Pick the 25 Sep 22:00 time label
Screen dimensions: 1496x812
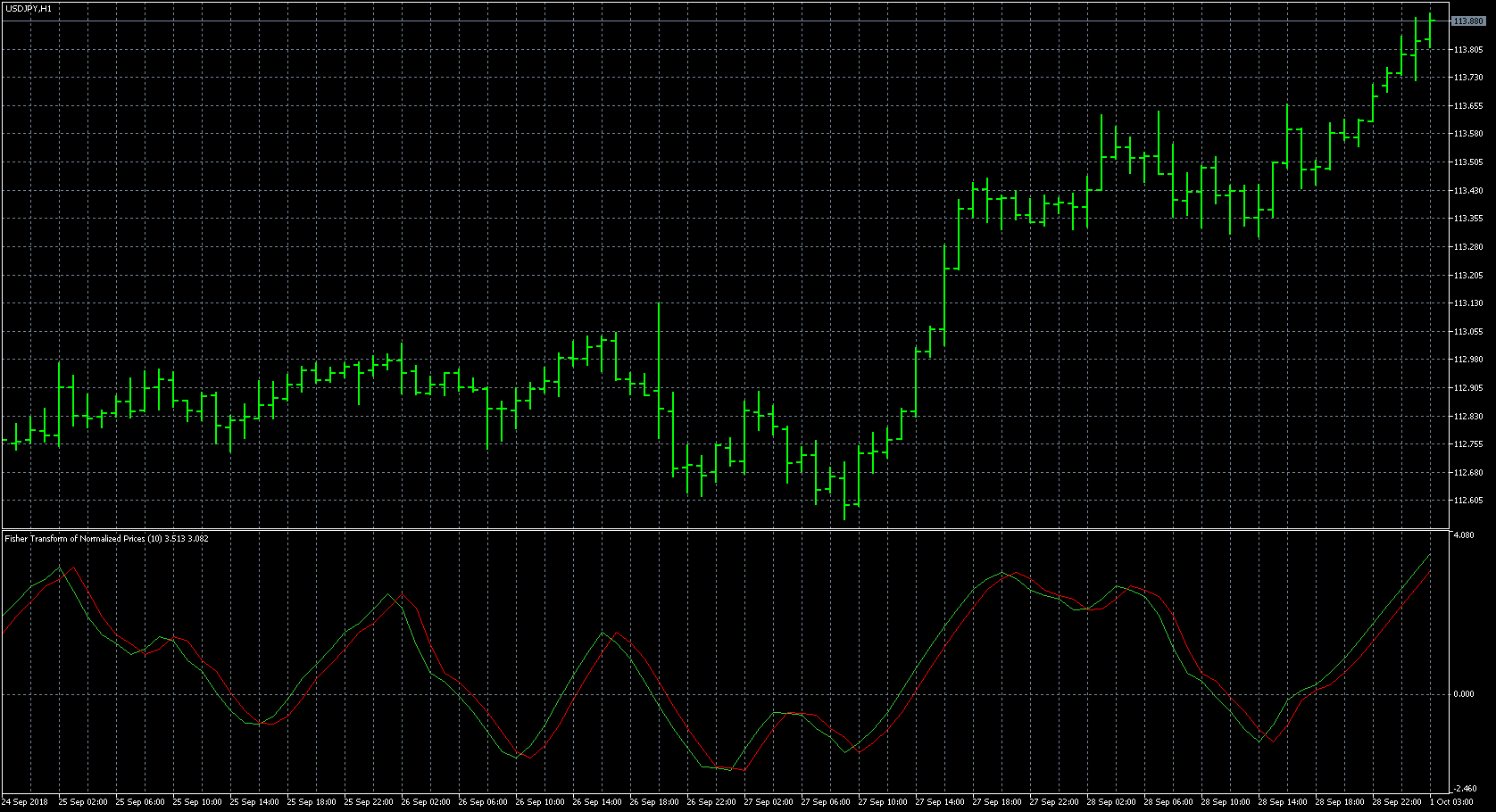point(369,802)
